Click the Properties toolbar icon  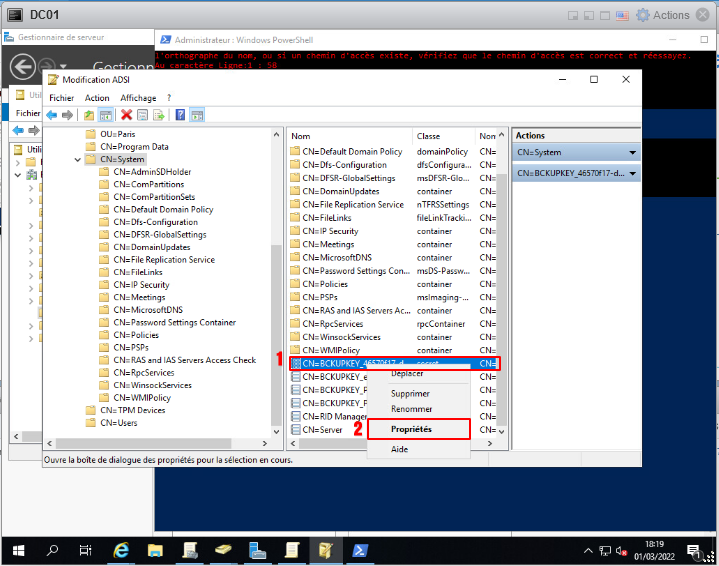[x=142, y=115]
